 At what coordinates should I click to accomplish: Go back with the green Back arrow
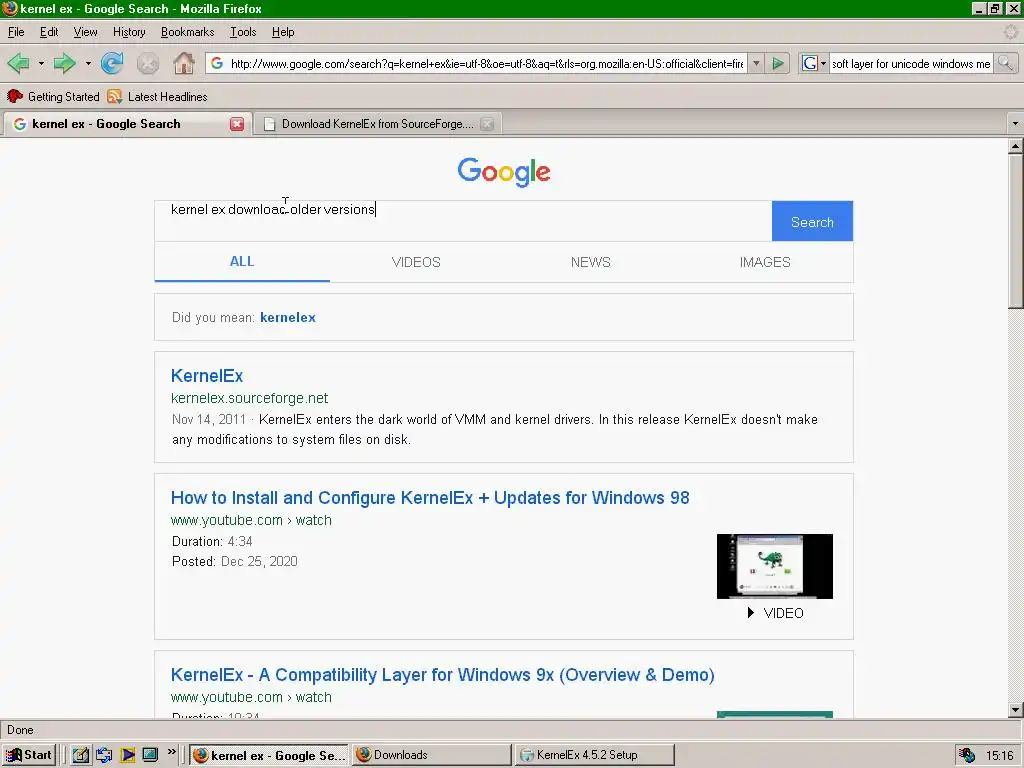tap(18, 63)
